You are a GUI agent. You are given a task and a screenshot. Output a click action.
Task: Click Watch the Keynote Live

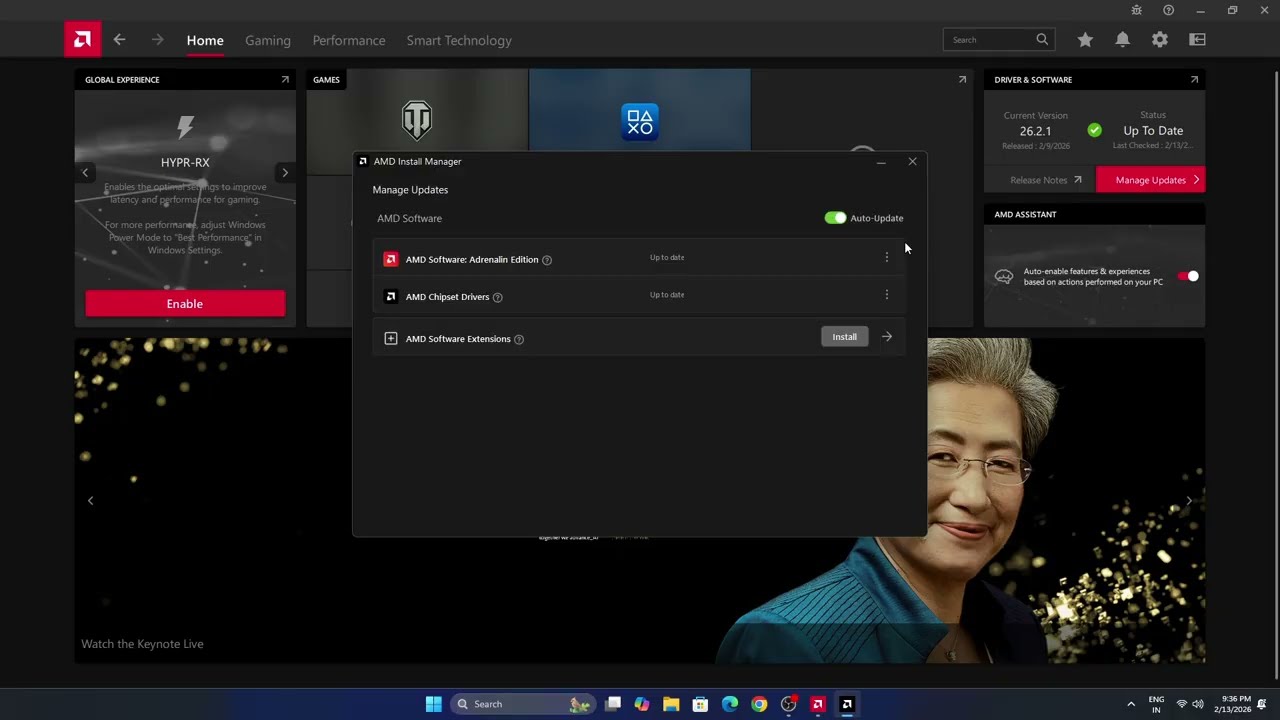click(x=142, y=644)
